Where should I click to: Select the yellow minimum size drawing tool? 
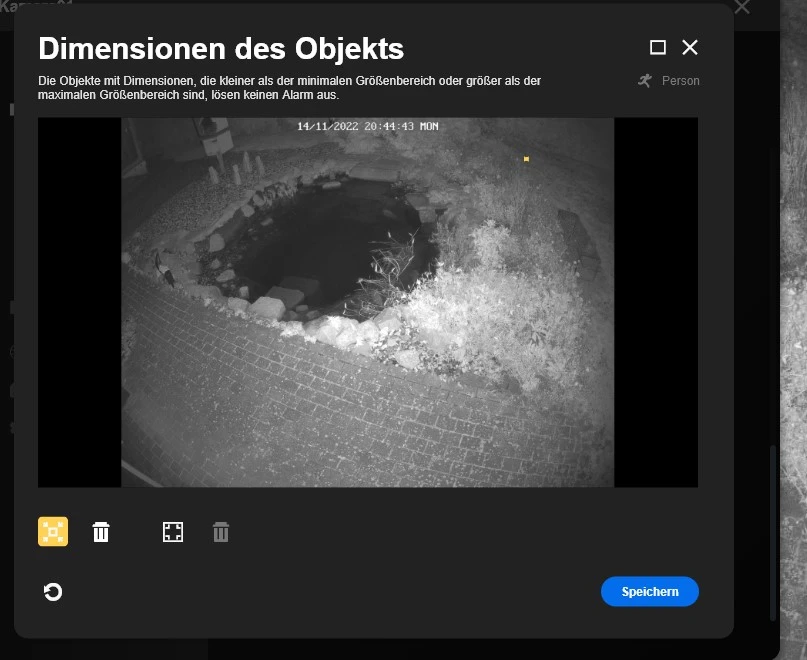[x=53, y=532]
